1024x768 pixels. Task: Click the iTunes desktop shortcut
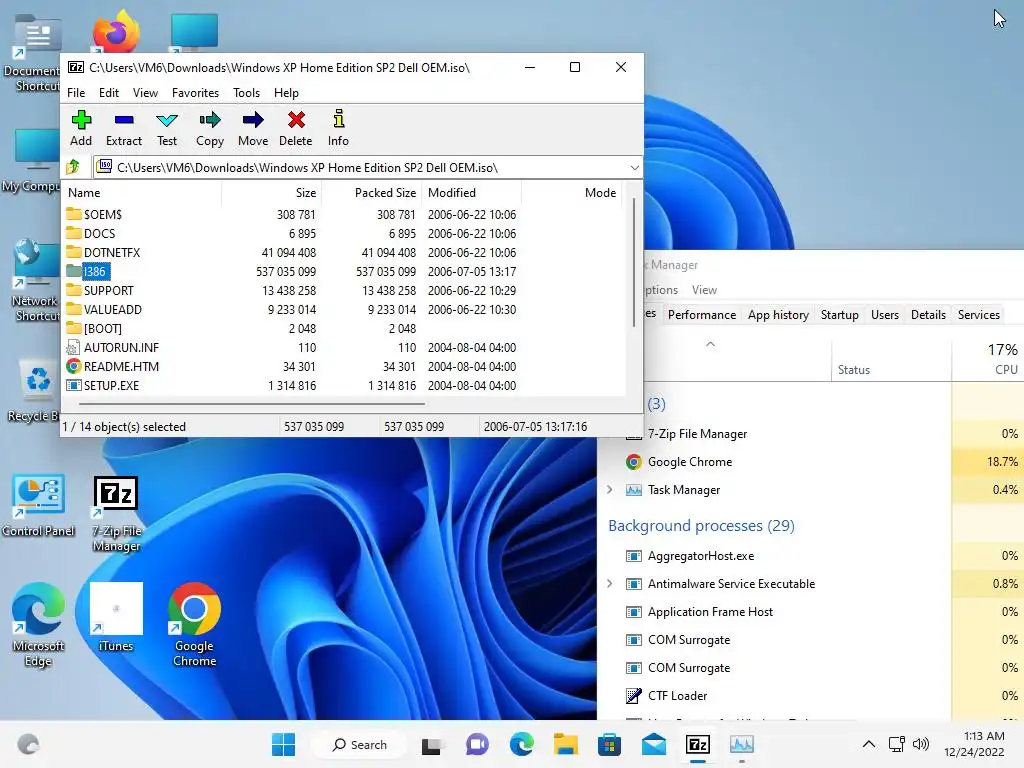[116, 617]
